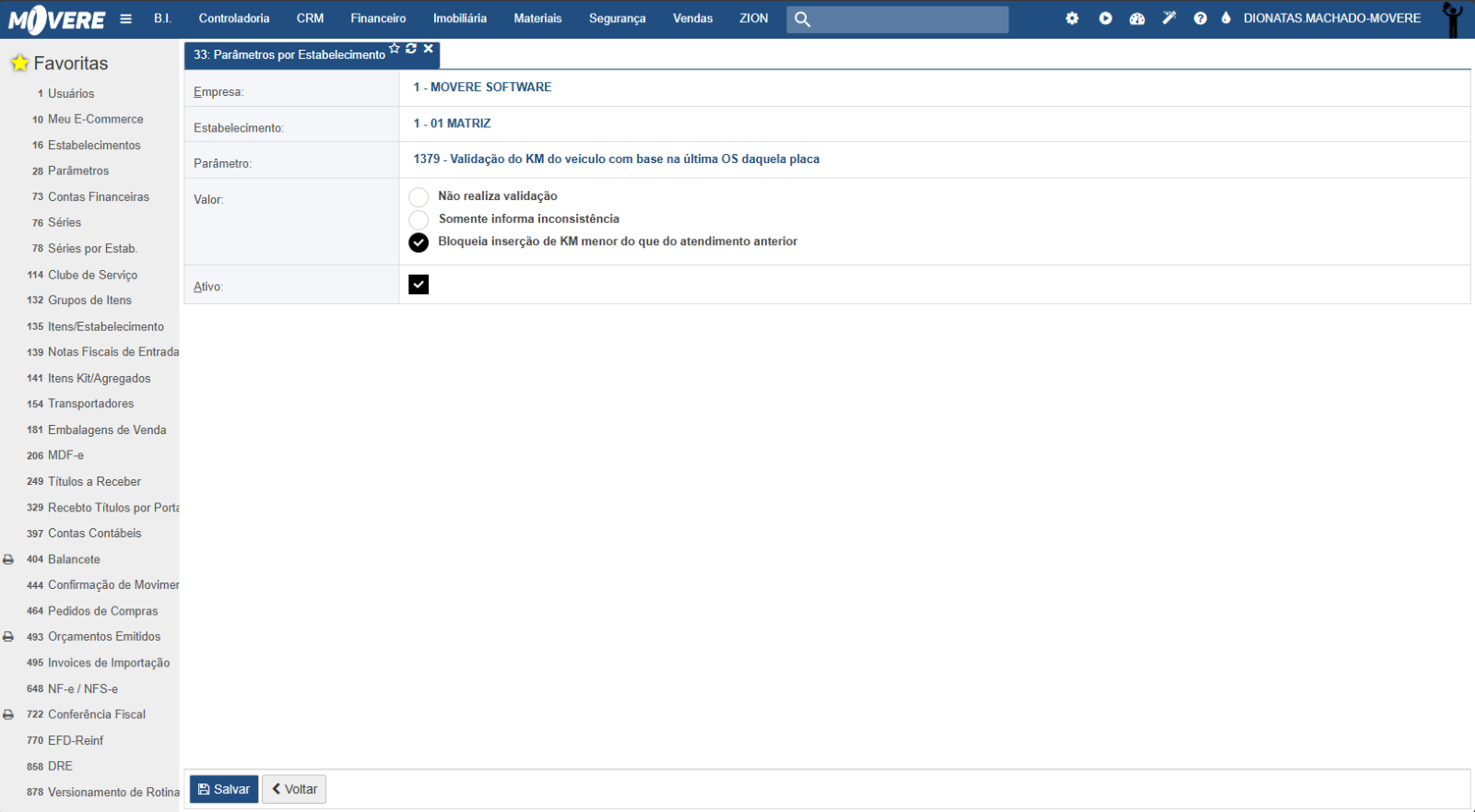Open favorite '397 Contas Contábeis'
This screenshot has height=812, width=1475.
click(84, 534)
